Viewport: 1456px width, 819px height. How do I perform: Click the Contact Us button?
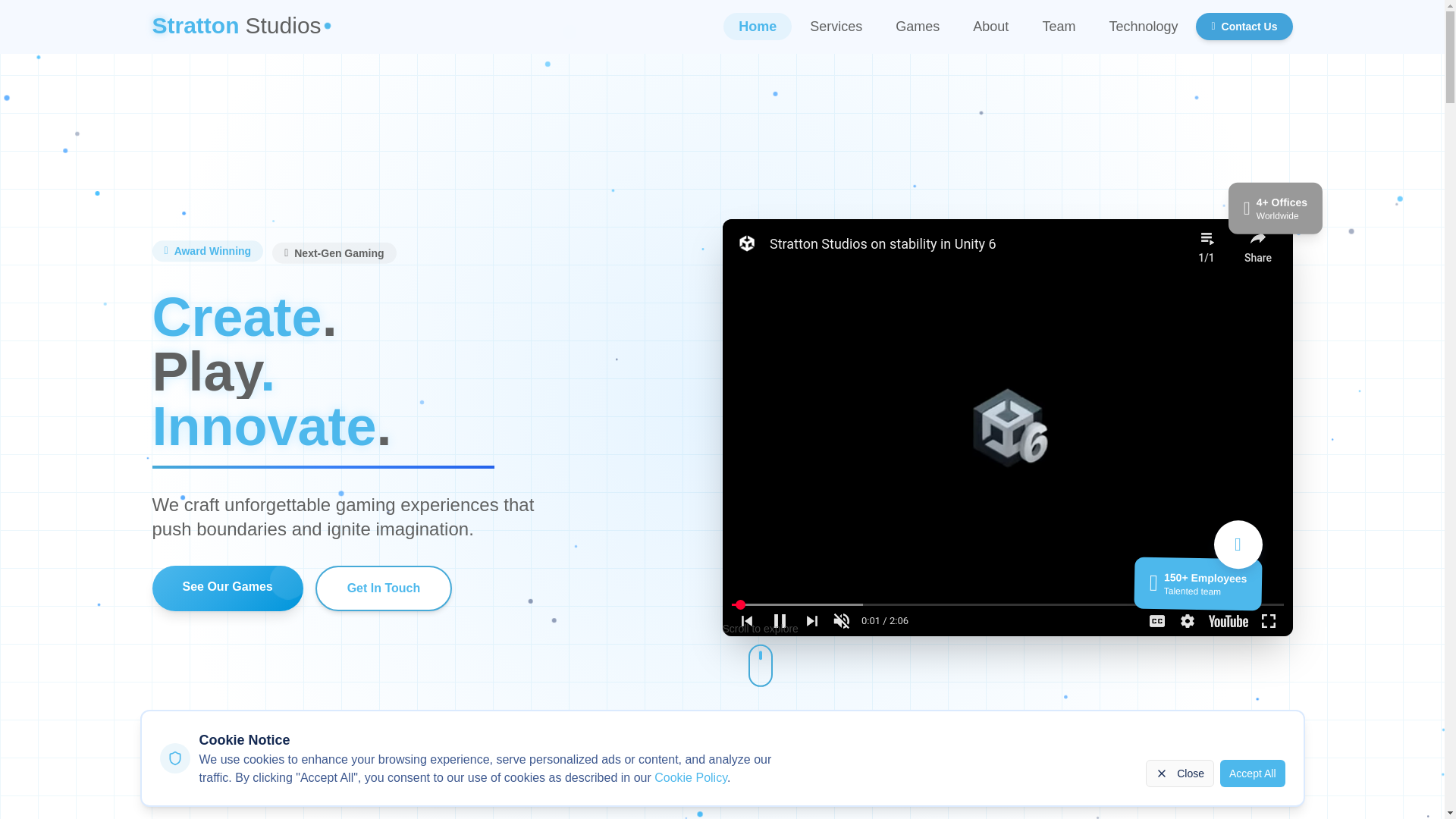click(1244, 27)
